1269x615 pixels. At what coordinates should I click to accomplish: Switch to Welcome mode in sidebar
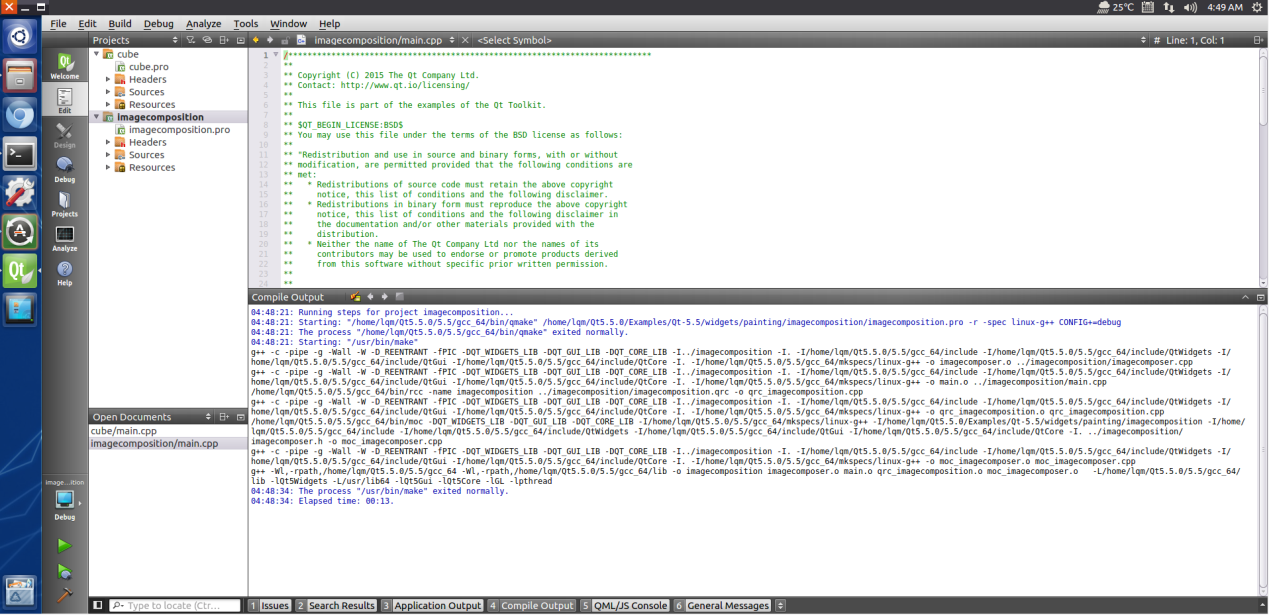pyautogui.click(x=64, y=66)
